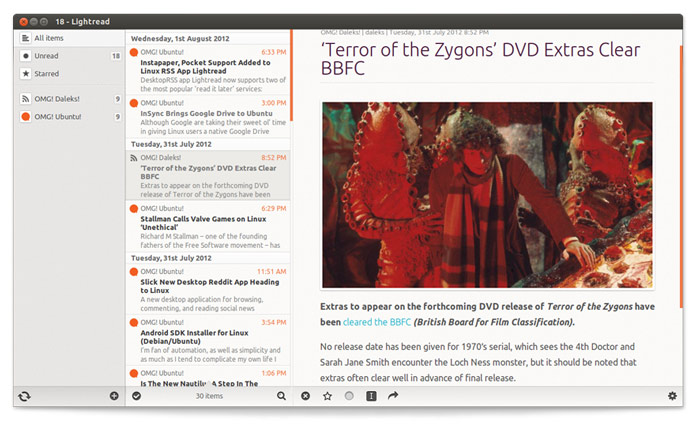Click the share arrow icon
This screenshot has height=431, width=700.
pyautogui.click(x=393, y=397)
